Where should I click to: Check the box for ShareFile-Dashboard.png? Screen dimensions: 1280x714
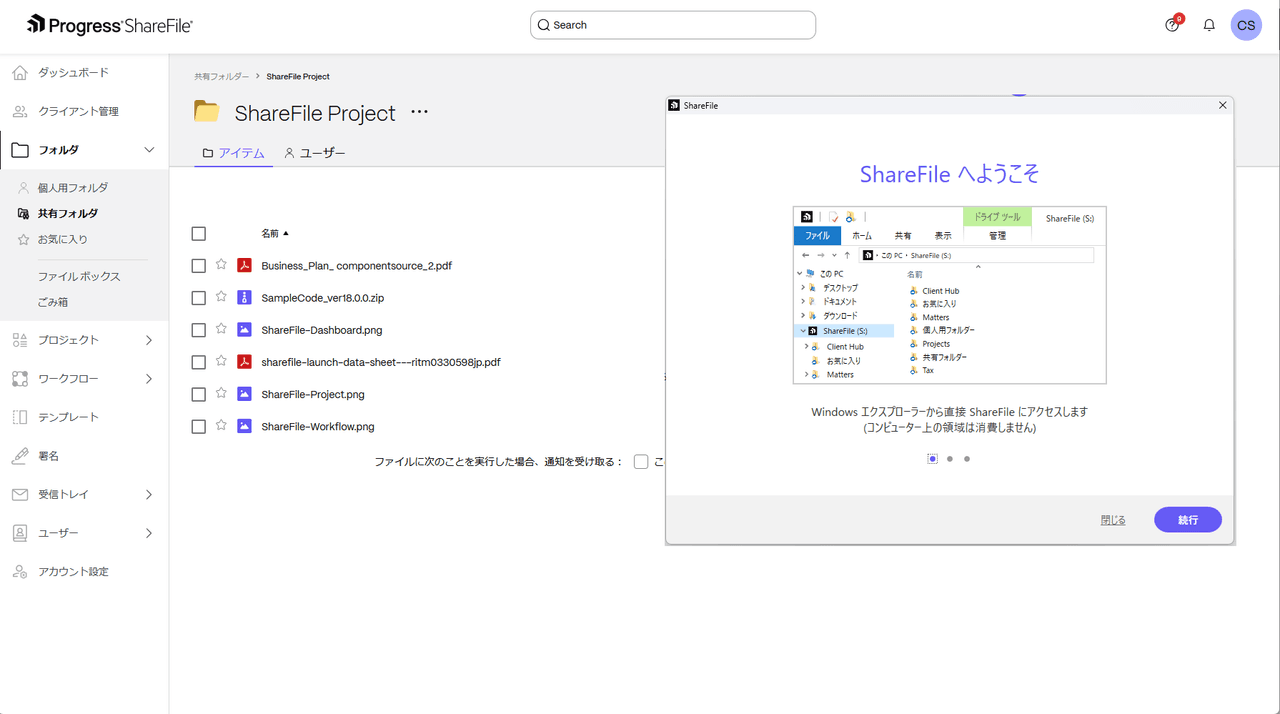(x=198, y=330)
